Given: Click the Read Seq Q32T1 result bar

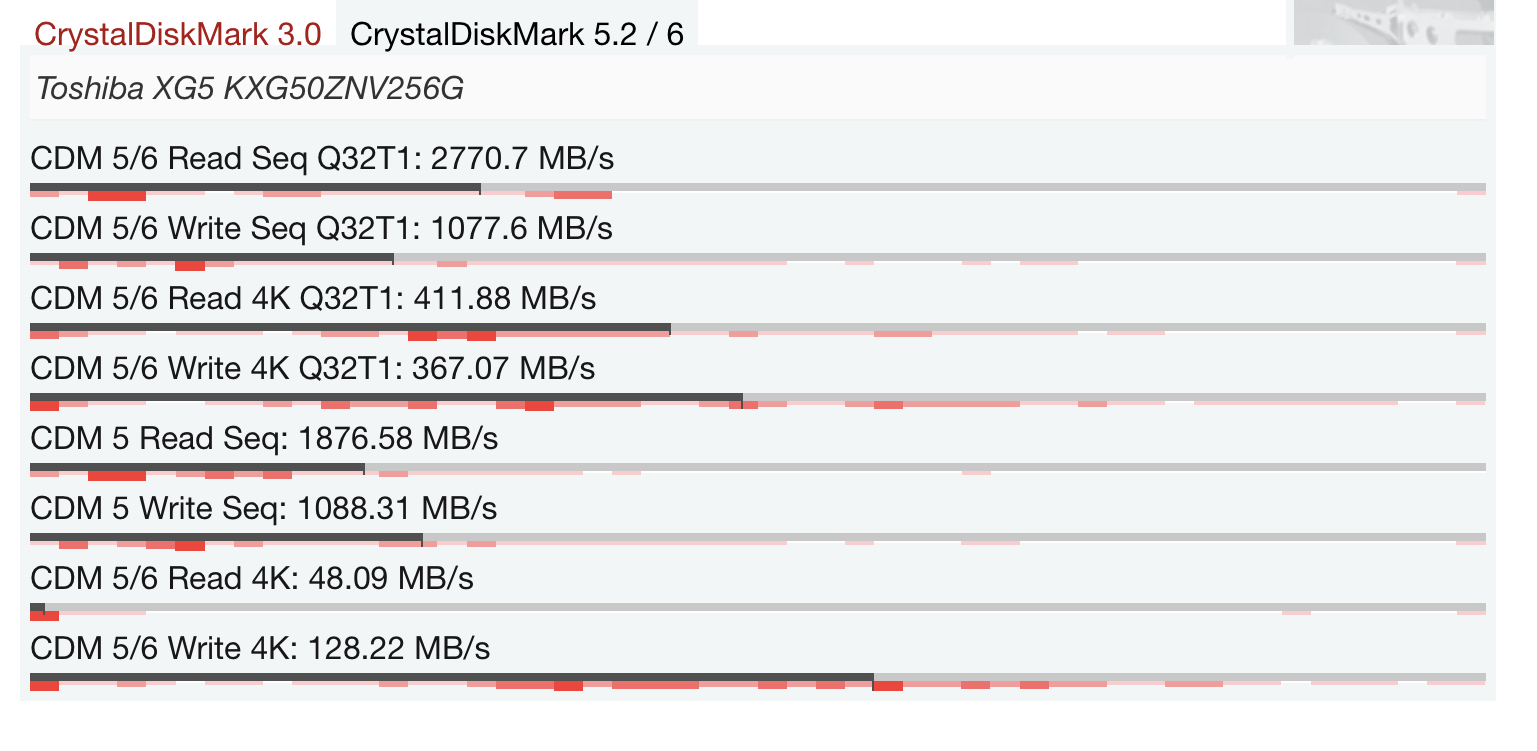Looking at the screenshot, I should [758, 190].
